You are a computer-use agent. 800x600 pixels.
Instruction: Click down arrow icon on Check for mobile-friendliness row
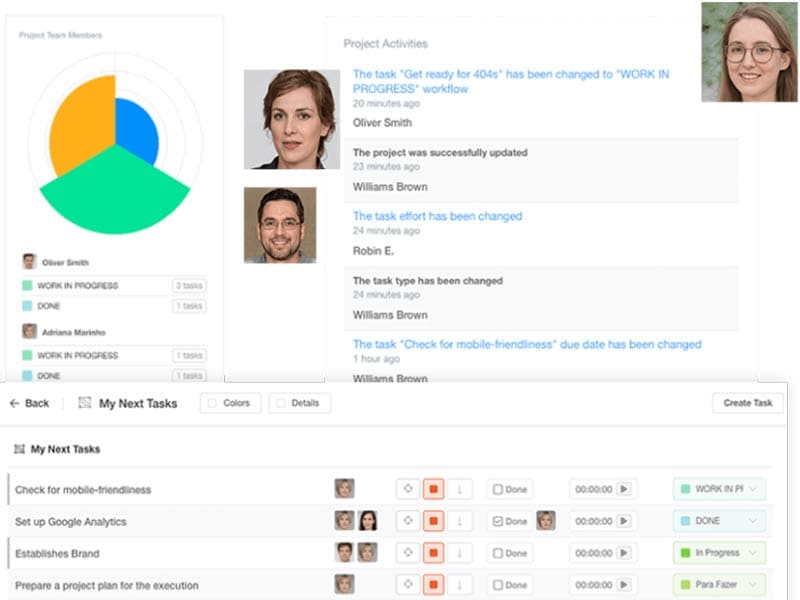[x=459, y=490]
